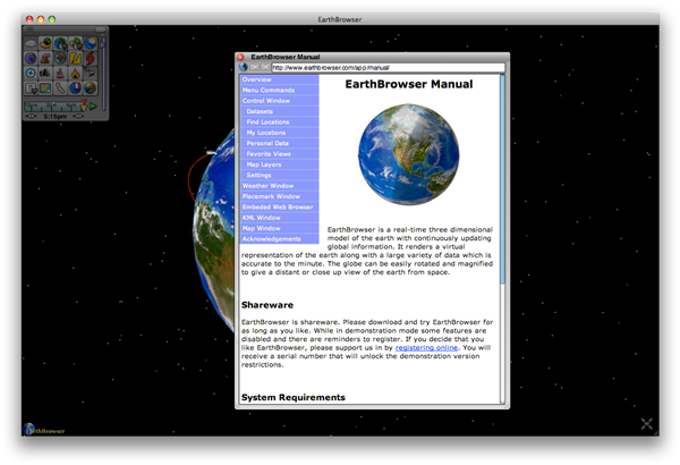The height and width of the screenshot is (465, 680).
Task: Show volcanoes with the volcano icon
Action: point(46,58)
